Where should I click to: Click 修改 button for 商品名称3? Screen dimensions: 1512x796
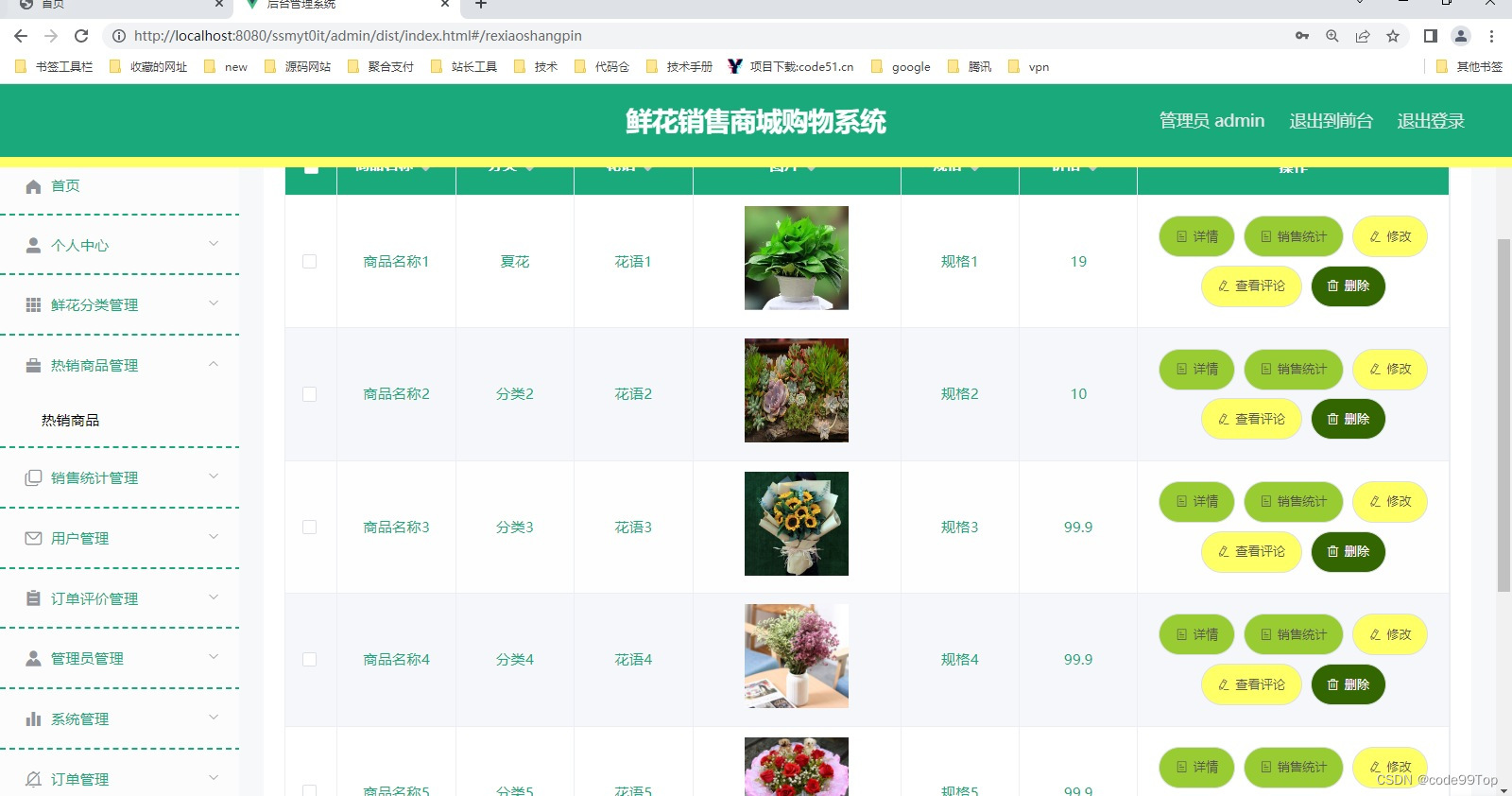point(1390,501)
